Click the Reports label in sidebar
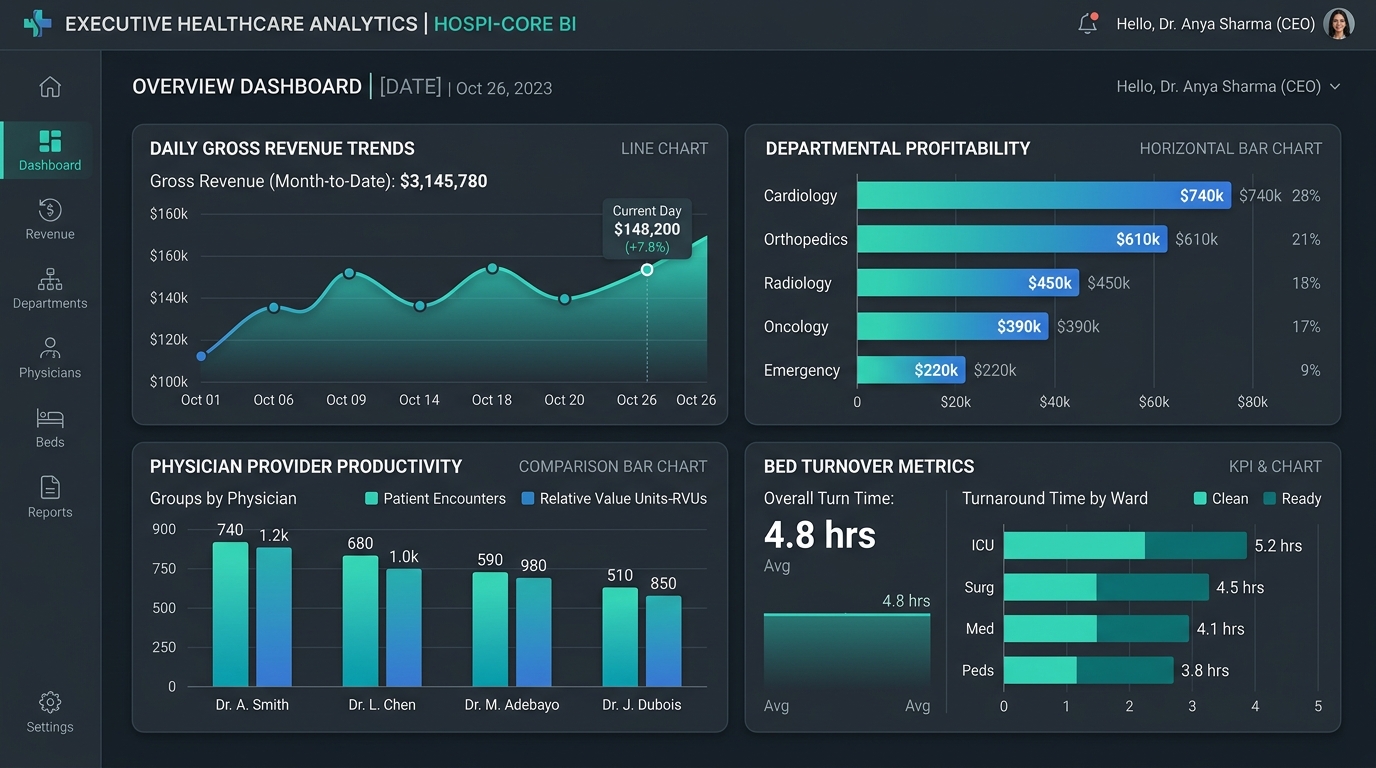Screen dimensions: 1376x768 [x=50, y=512]
